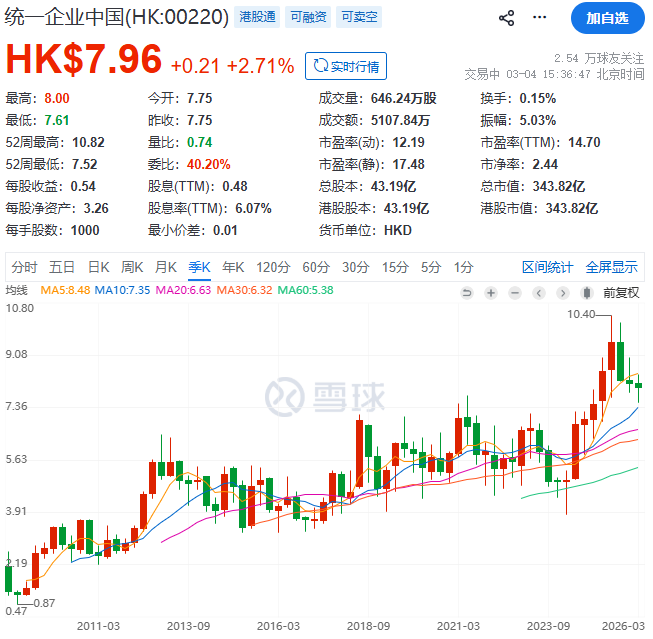Click the chart undo arrow icon
The image size is (653, 639).
[466, 292]
